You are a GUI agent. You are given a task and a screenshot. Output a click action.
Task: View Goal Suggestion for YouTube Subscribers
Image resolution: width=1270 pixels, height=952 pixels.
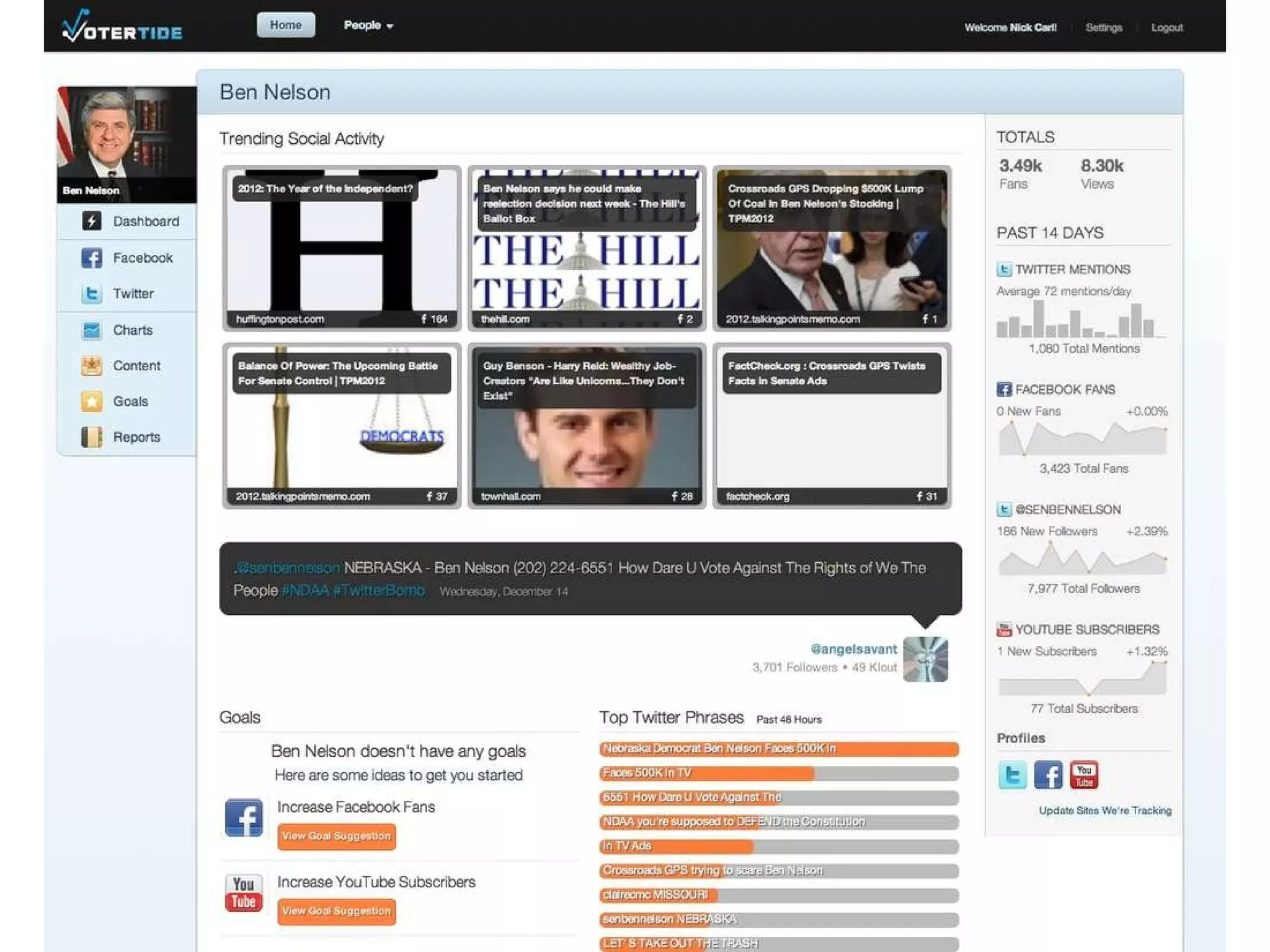point(336,911)
